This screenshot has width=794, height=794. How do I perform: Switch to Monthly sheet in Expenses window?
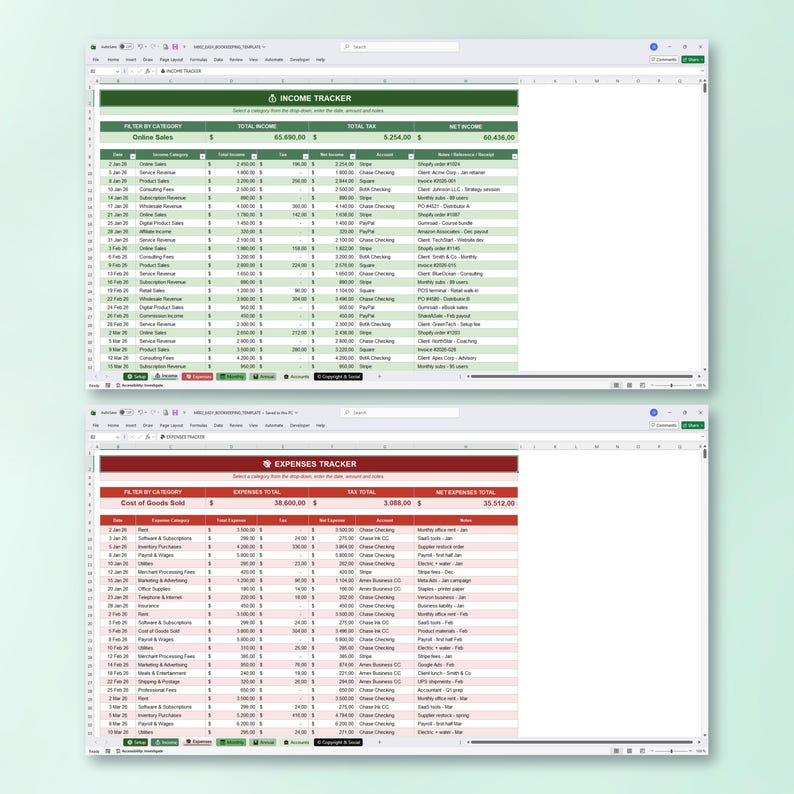coord(231,742)
